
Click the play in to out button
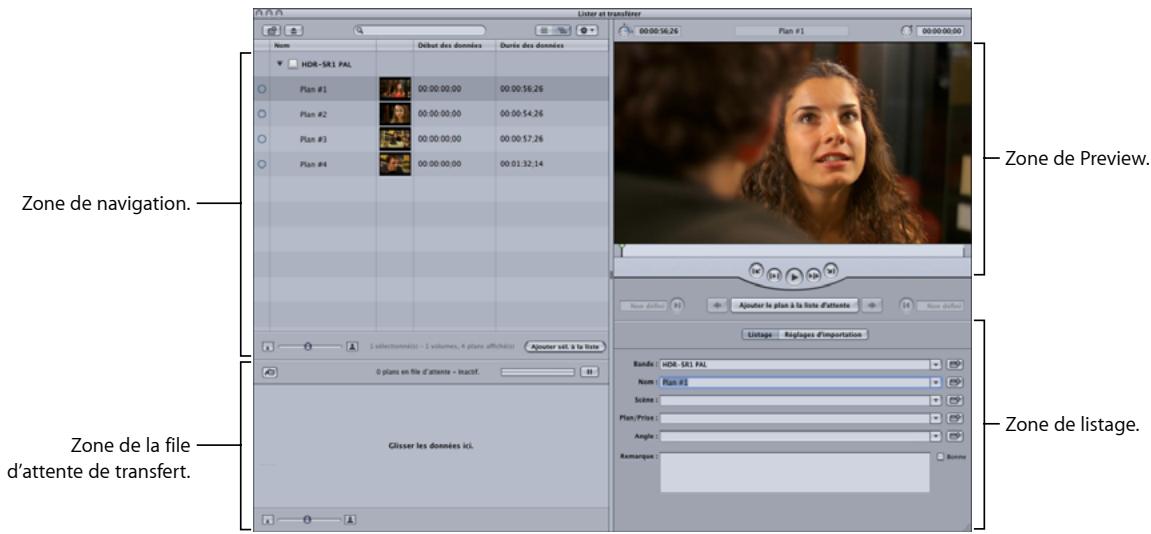click(x=774, y=275)
